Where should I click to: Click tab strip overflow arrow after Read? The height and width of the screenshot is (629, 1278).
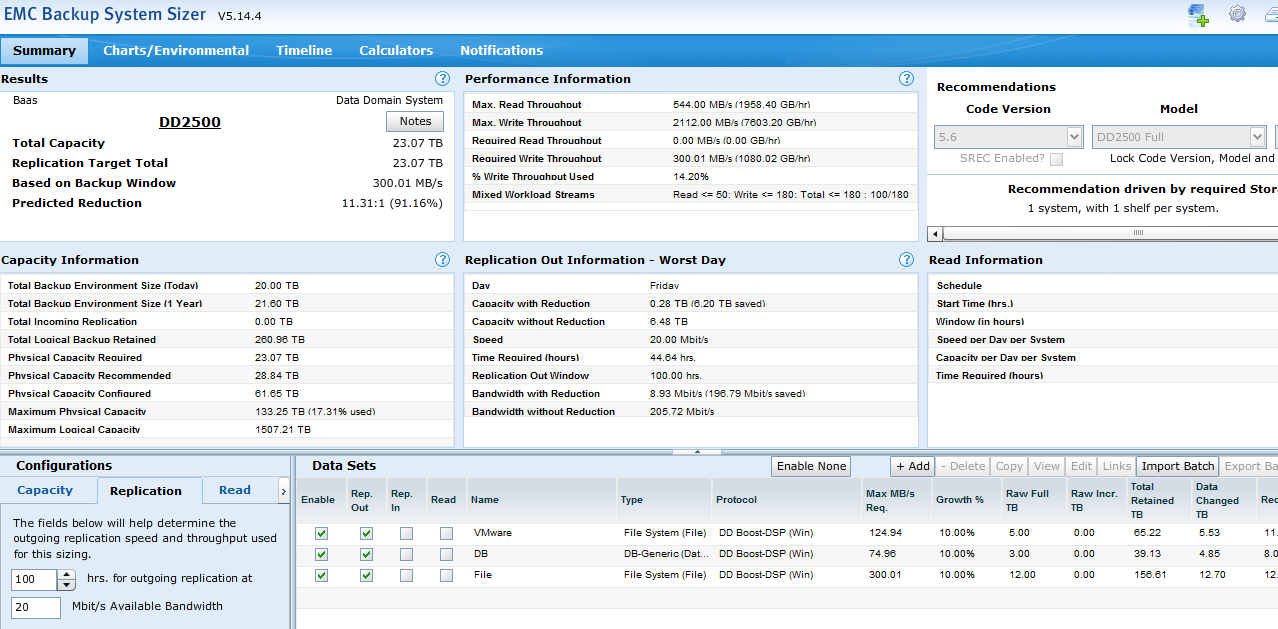tap(283, 490)
